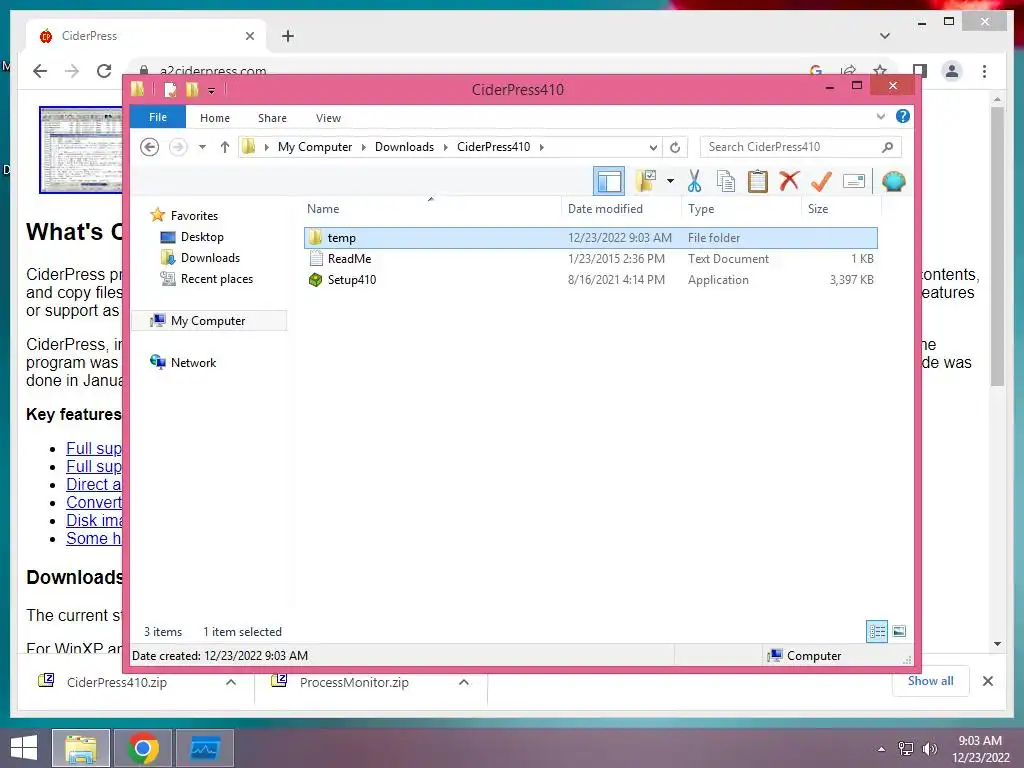
Task: Open the File ribbon tab
Action: (x=158, y=118)
